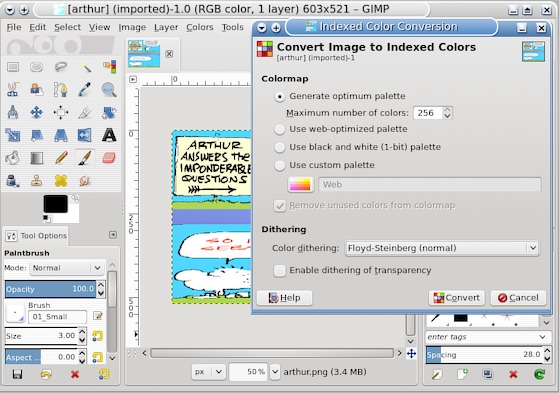Select the Bucket Fill tool
The image size is (559, 393).
coord(13,158)
